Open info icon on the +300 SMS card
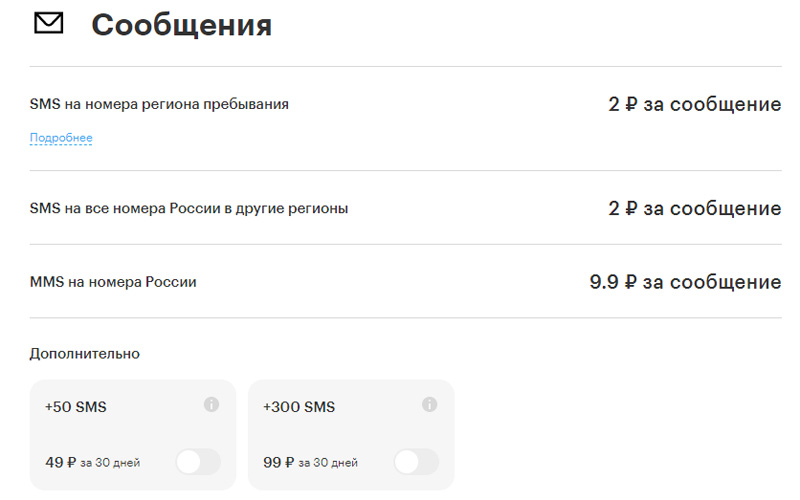This screenshot has width=800, height=500. pos(430,405)
